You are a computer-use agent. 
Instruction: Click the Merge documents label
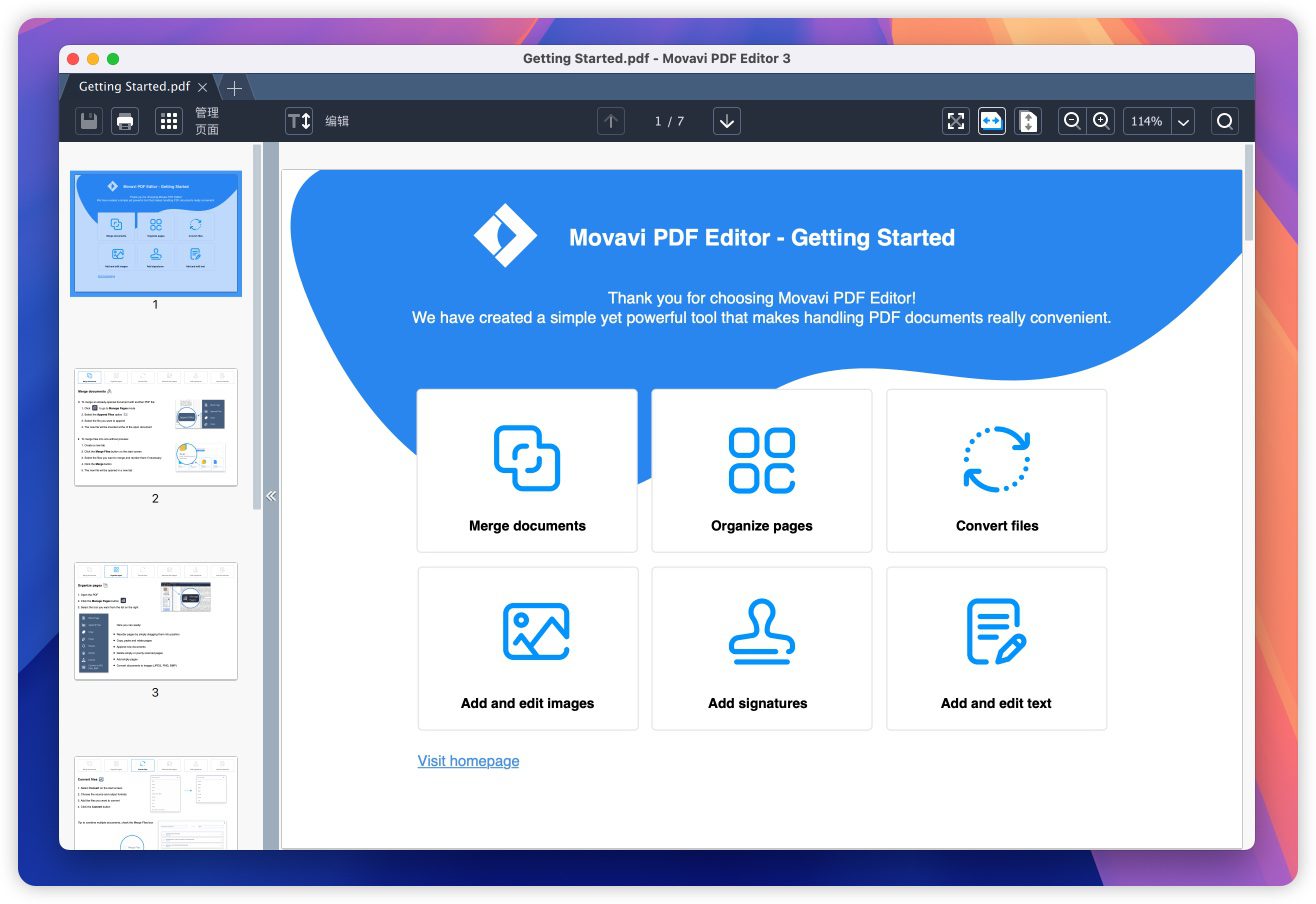(527, 526)
